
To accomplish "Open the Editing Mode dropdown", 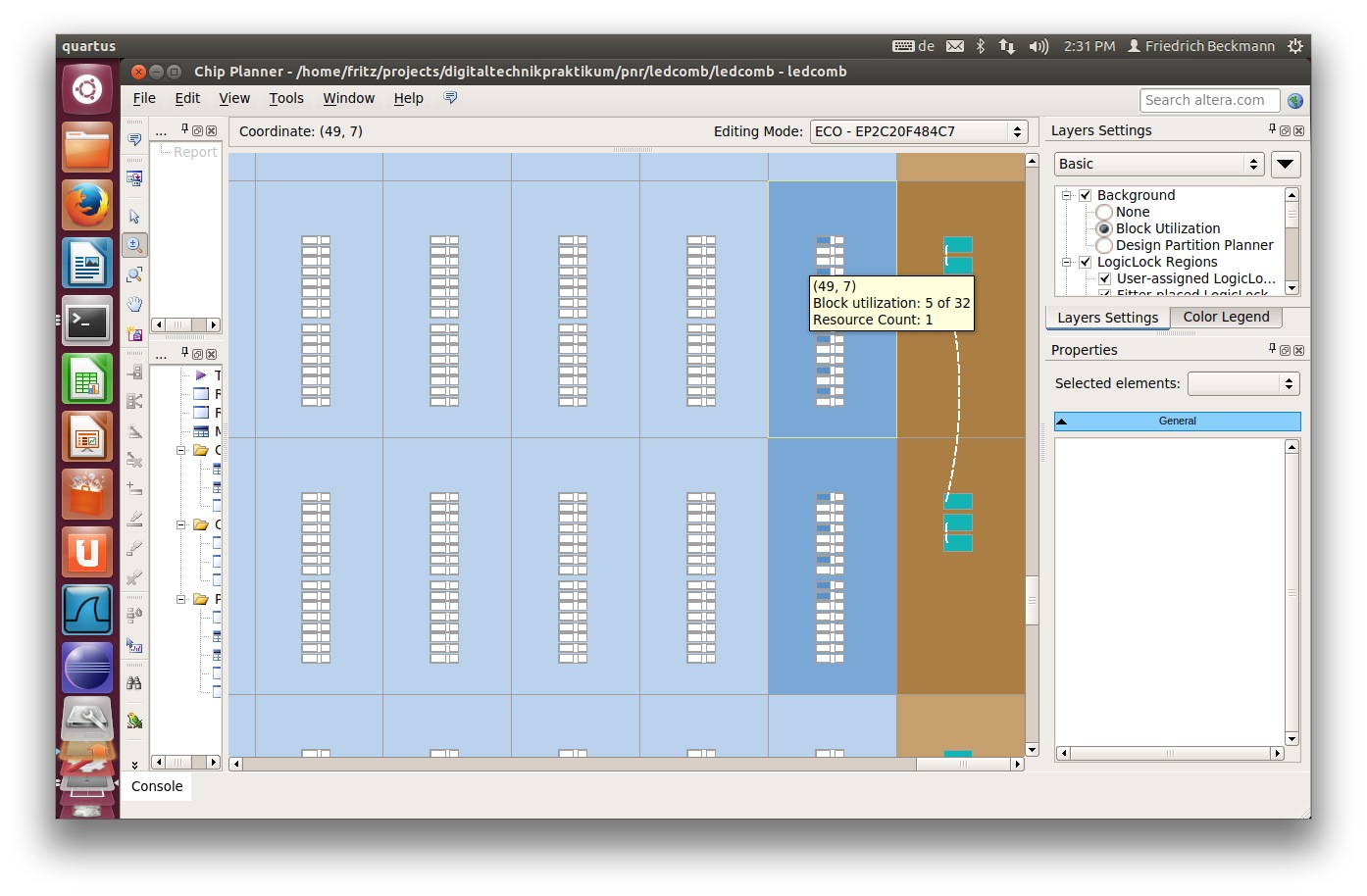I will pyautogui.click(x=918, y=131).
